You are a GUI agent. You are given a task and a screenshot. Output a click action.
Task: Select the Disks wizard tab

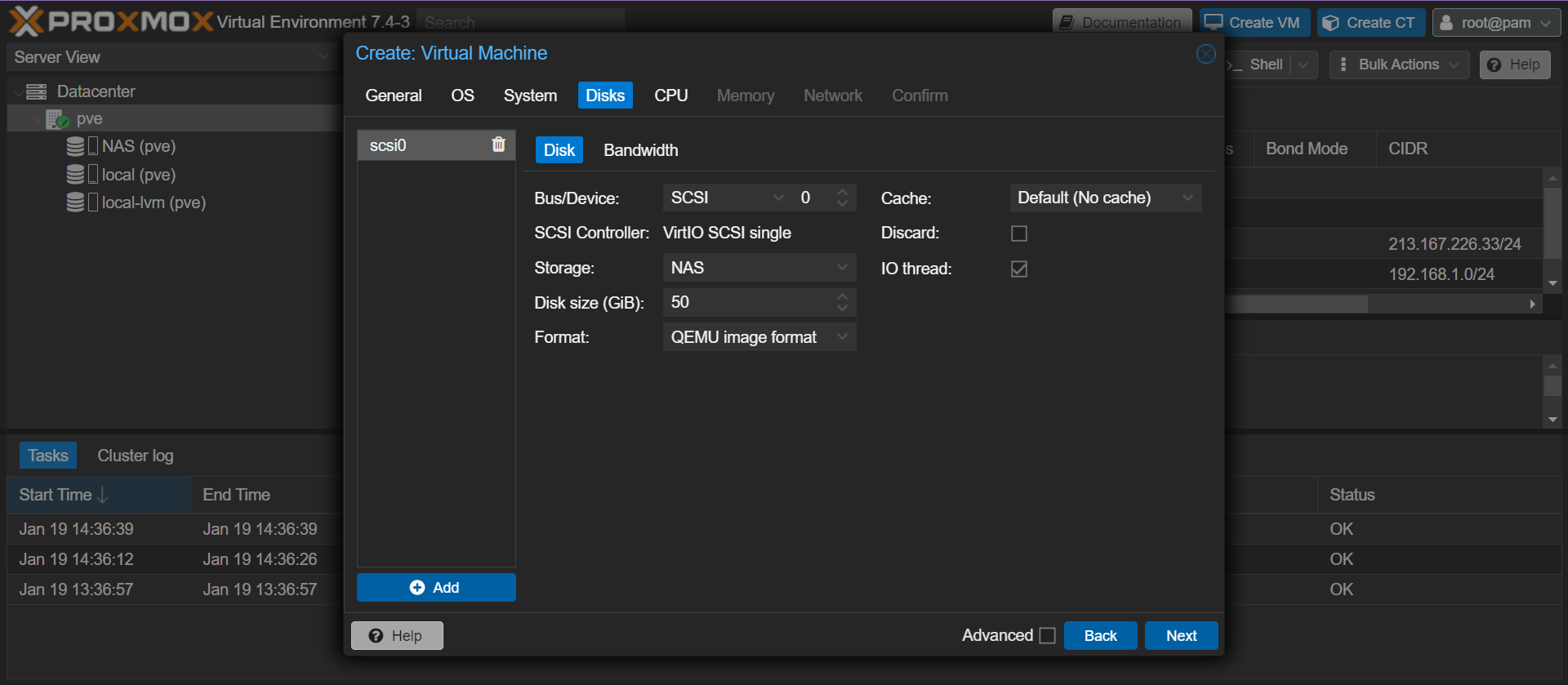pos(605,96)
